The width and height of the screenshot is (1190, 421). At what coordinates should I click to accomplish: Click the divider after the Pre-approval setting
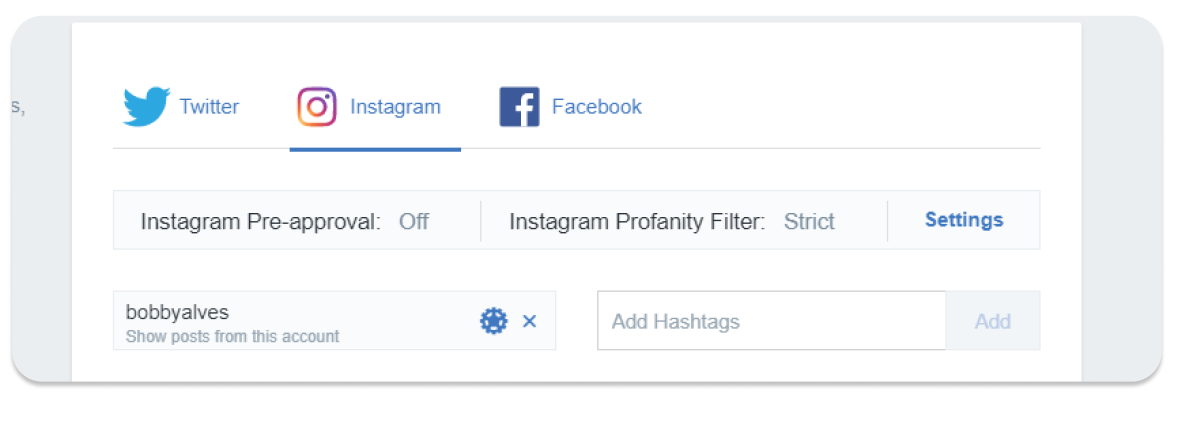pyautogui.click(x=481, y=221)
